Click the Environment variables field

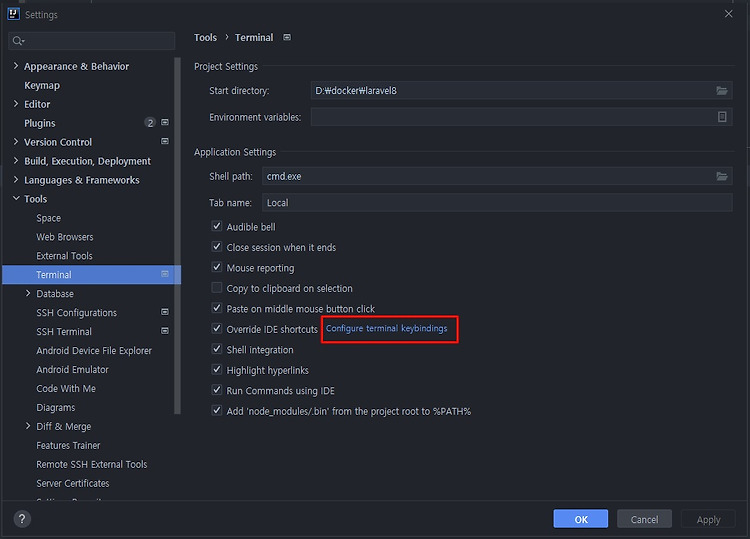[x=521, y=117]
